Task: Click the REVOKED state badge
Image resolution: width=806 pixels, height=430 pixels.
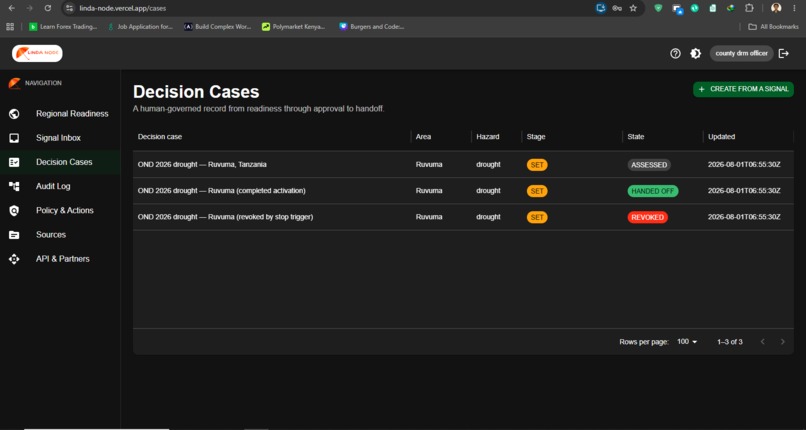Action: pos(648,217)
